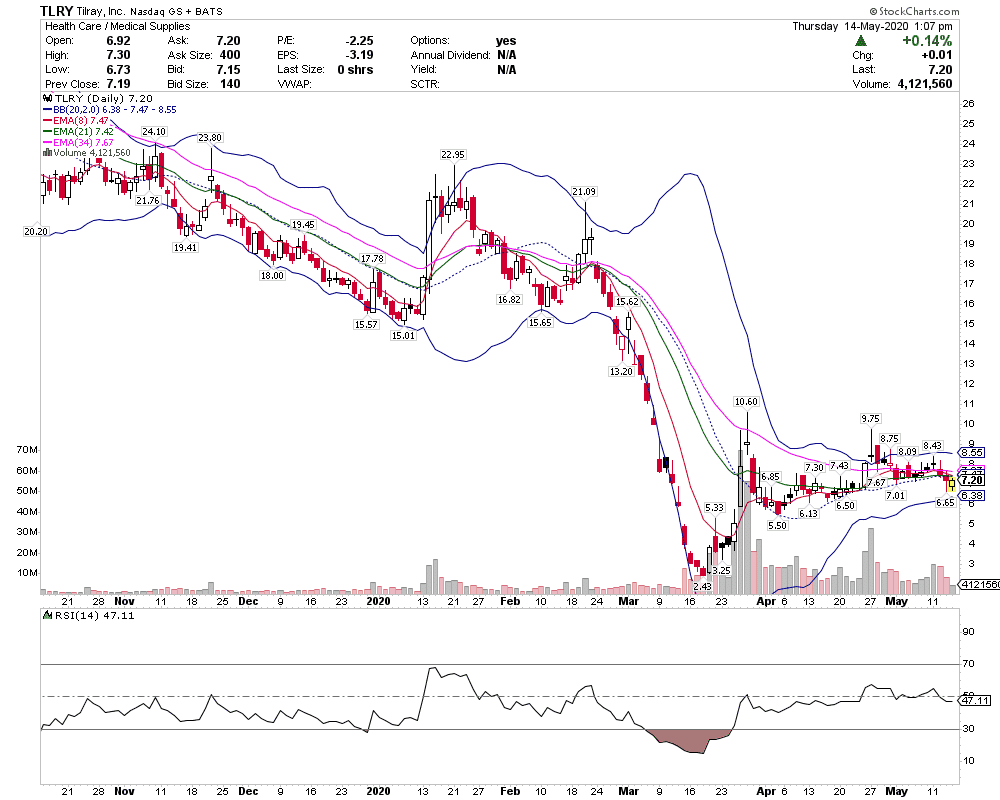Screen dimensions: 1000x800
Task: Click the 16.82 price label
Action: [509, 299]
